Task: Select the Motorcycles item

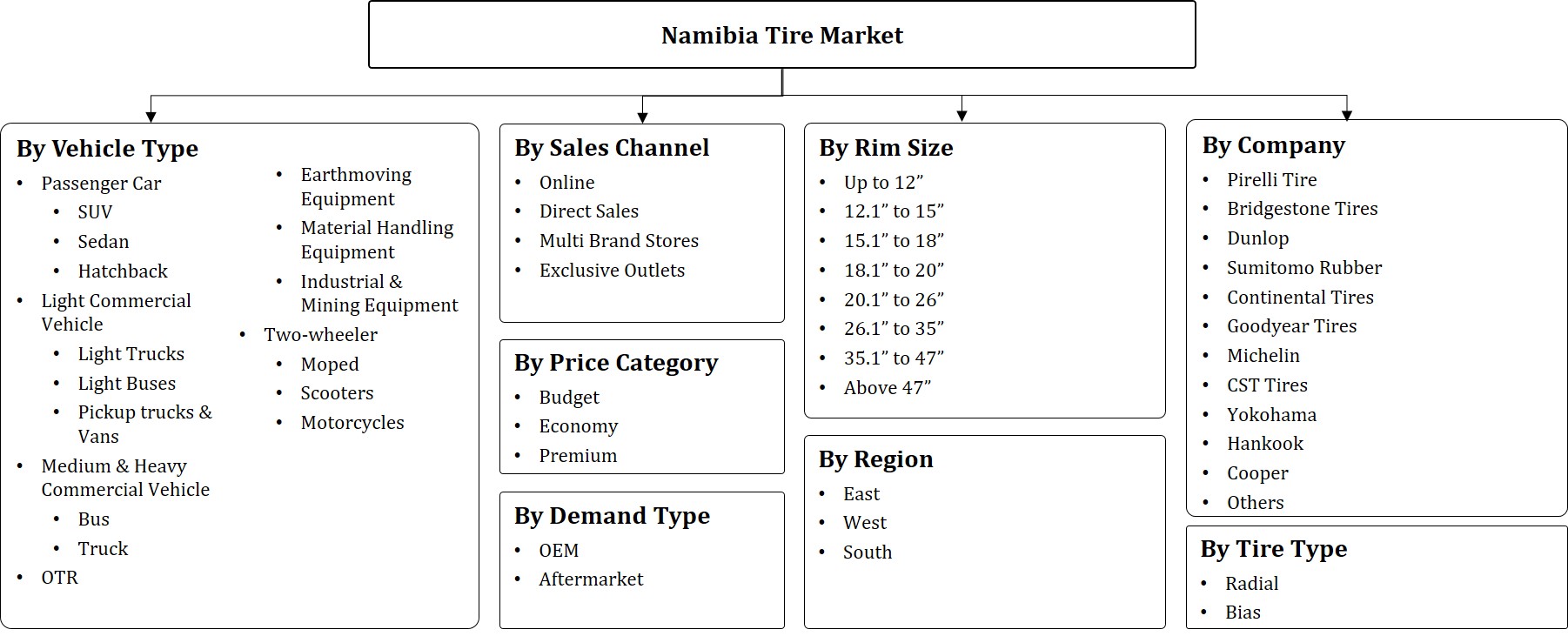Action: 352,423
